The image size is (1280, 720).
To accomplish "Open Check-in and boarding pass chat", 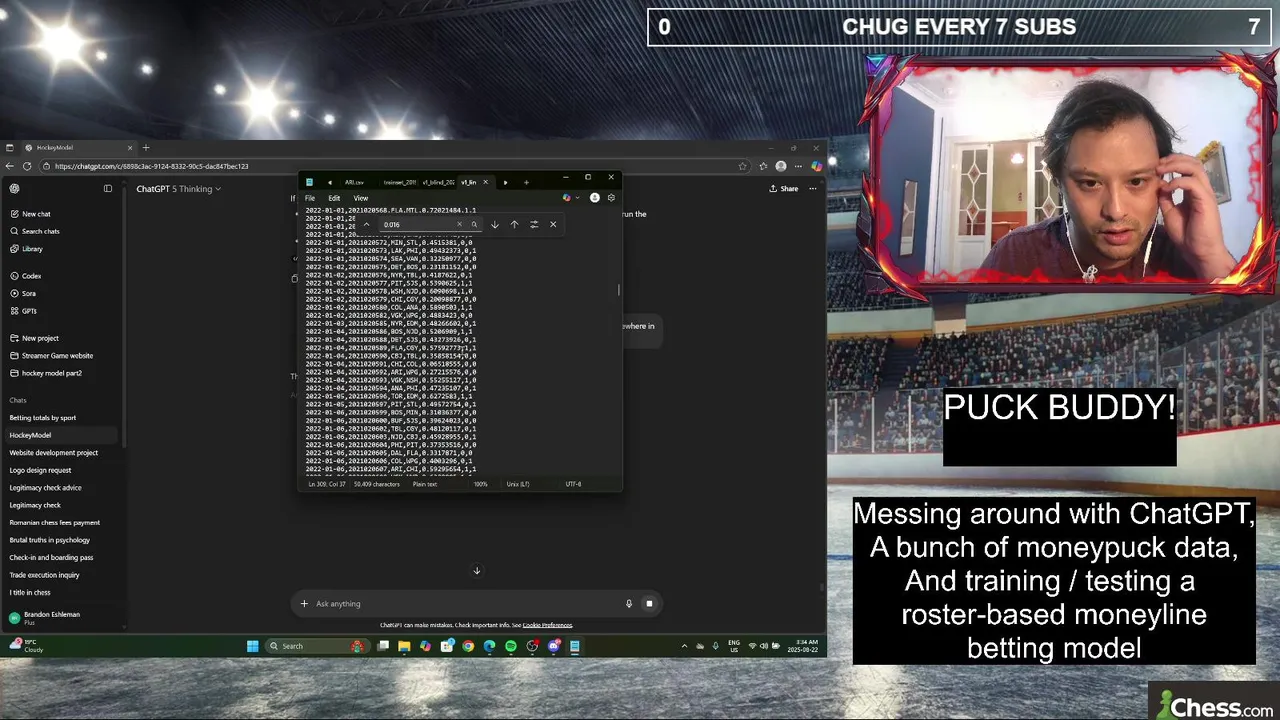I will click(51, 558).
